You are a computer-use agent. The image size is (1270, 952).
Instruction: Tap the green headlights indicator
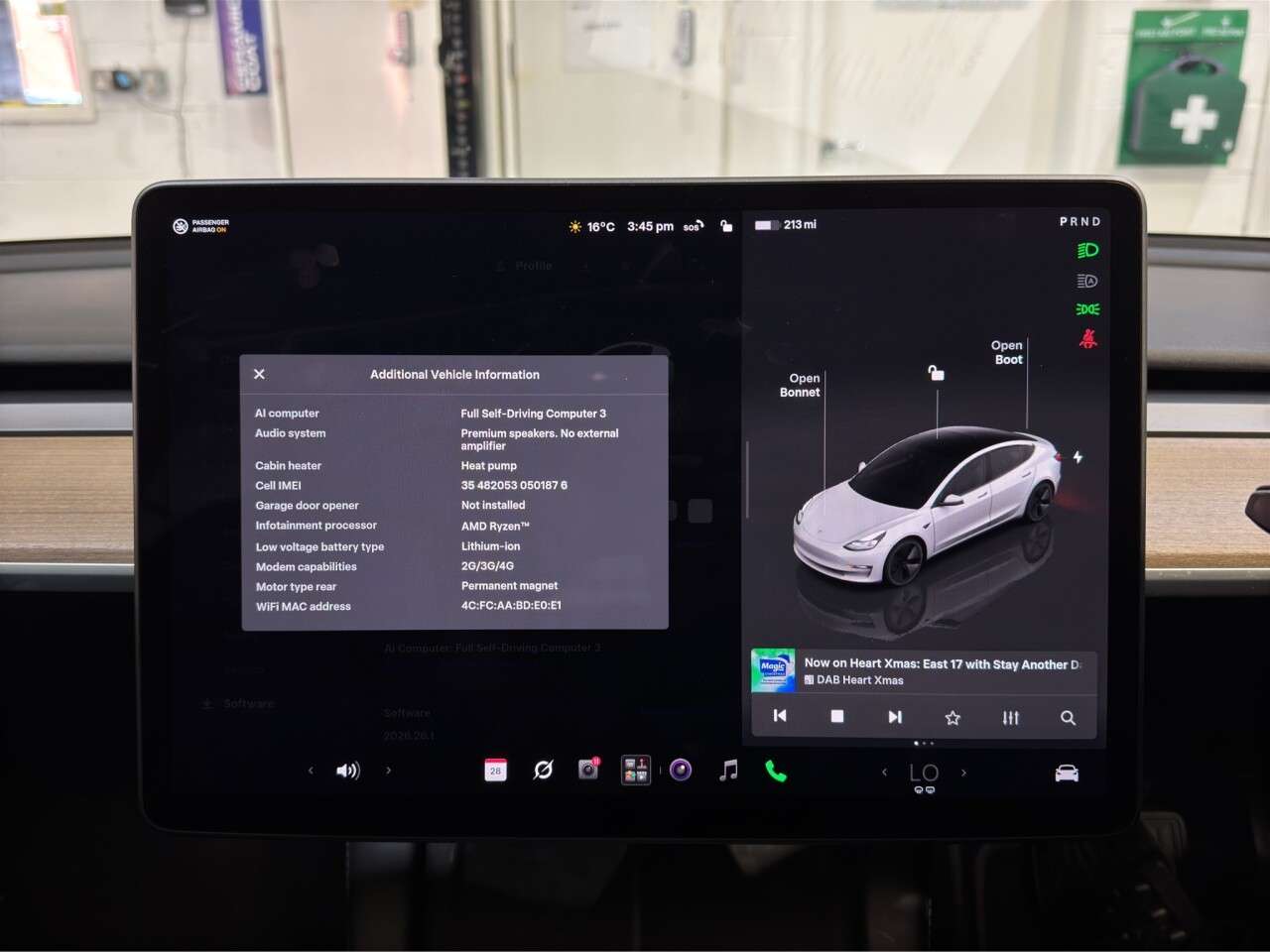click(1087, 250)
